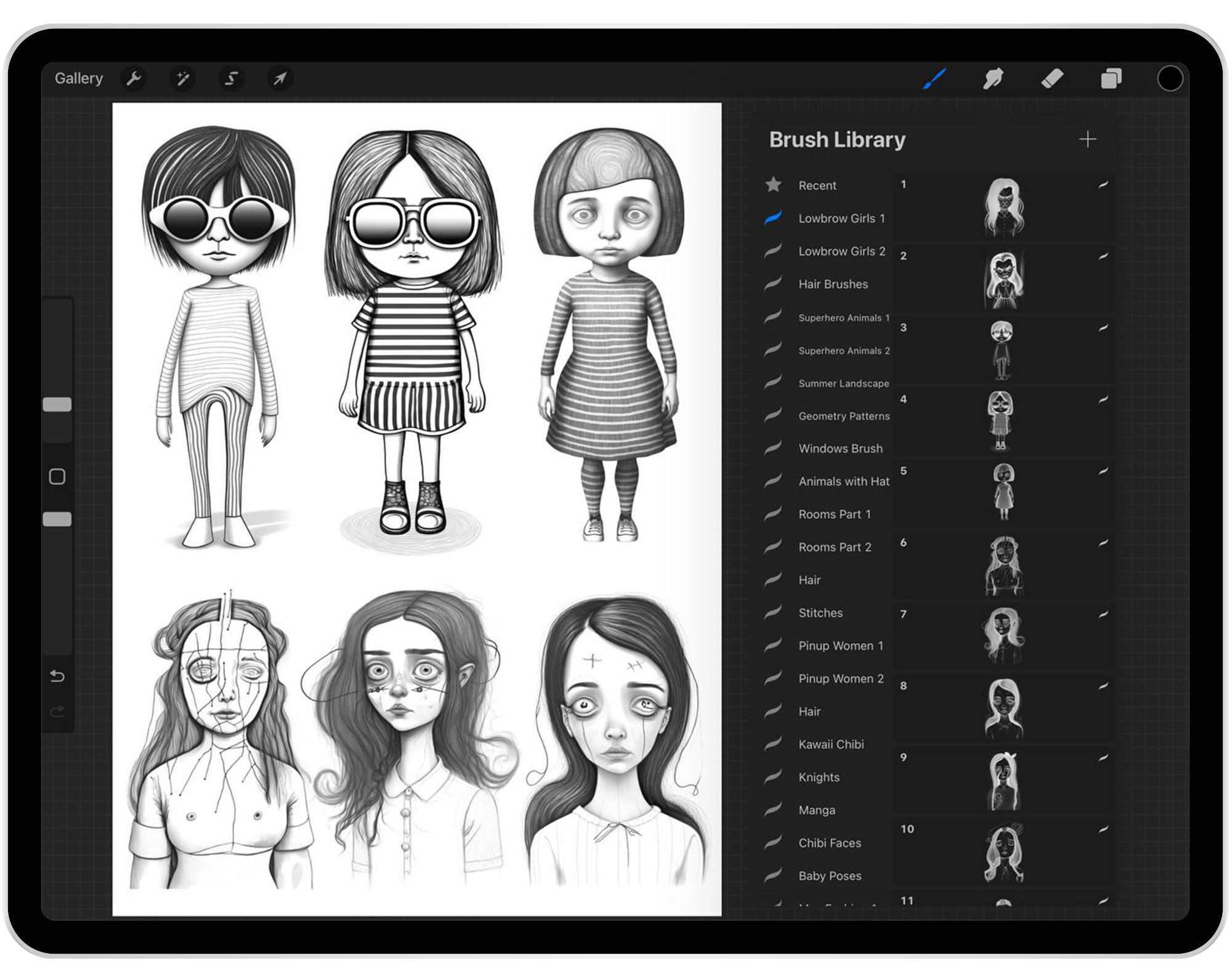The height and width of the screenshot is (979, 1232).
Task: Open the Layers panel icon
Action: (x=1111, y=79)
